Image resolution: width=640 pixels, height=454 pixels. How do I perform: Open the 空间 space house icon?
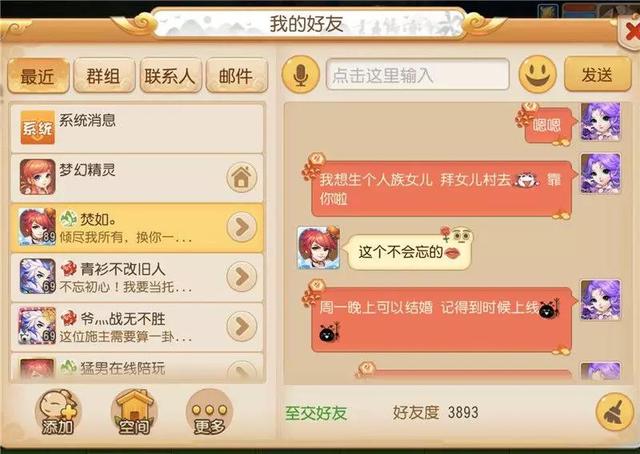133,412
